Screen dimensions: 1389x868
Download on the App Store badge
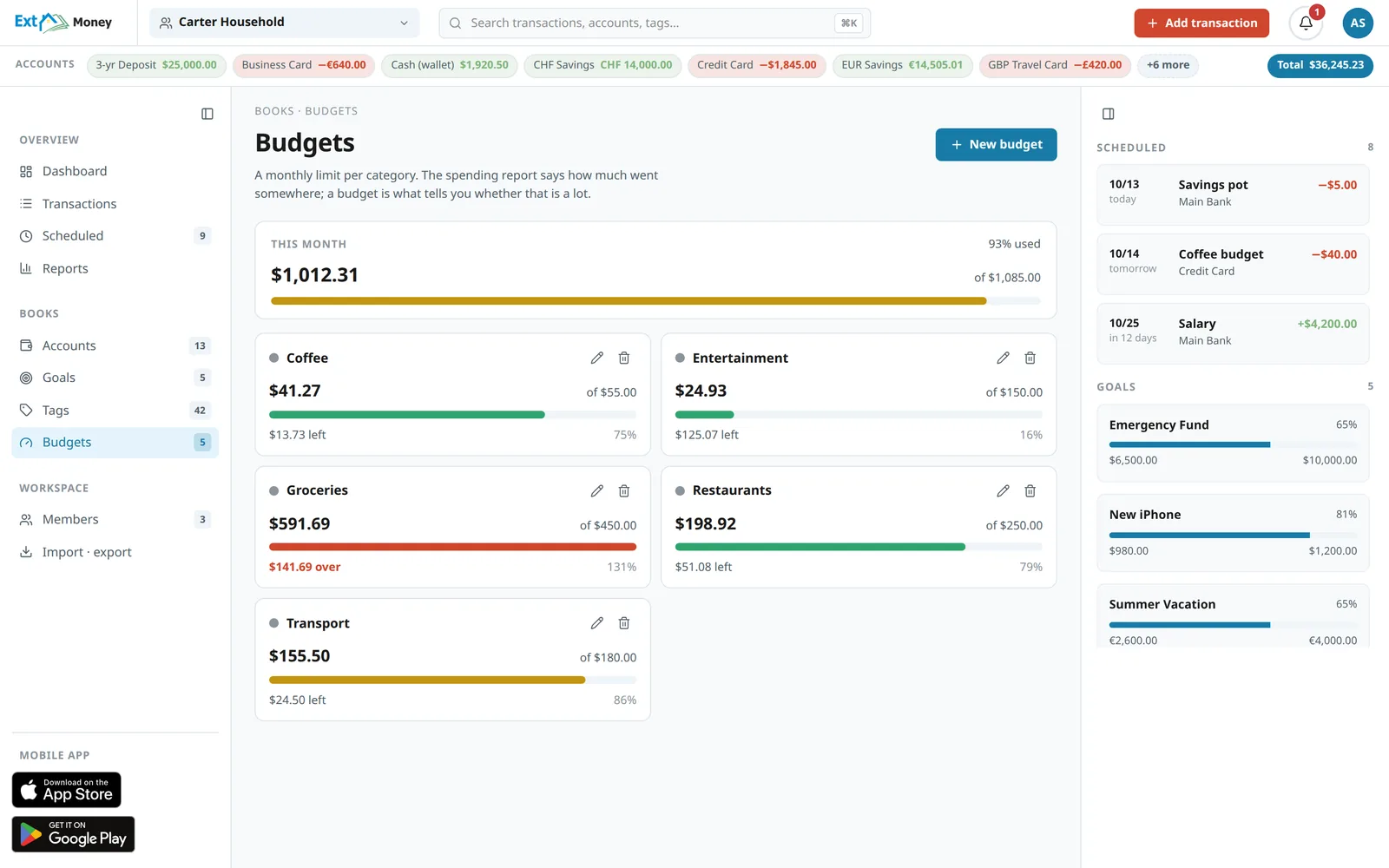pos(67,790)
